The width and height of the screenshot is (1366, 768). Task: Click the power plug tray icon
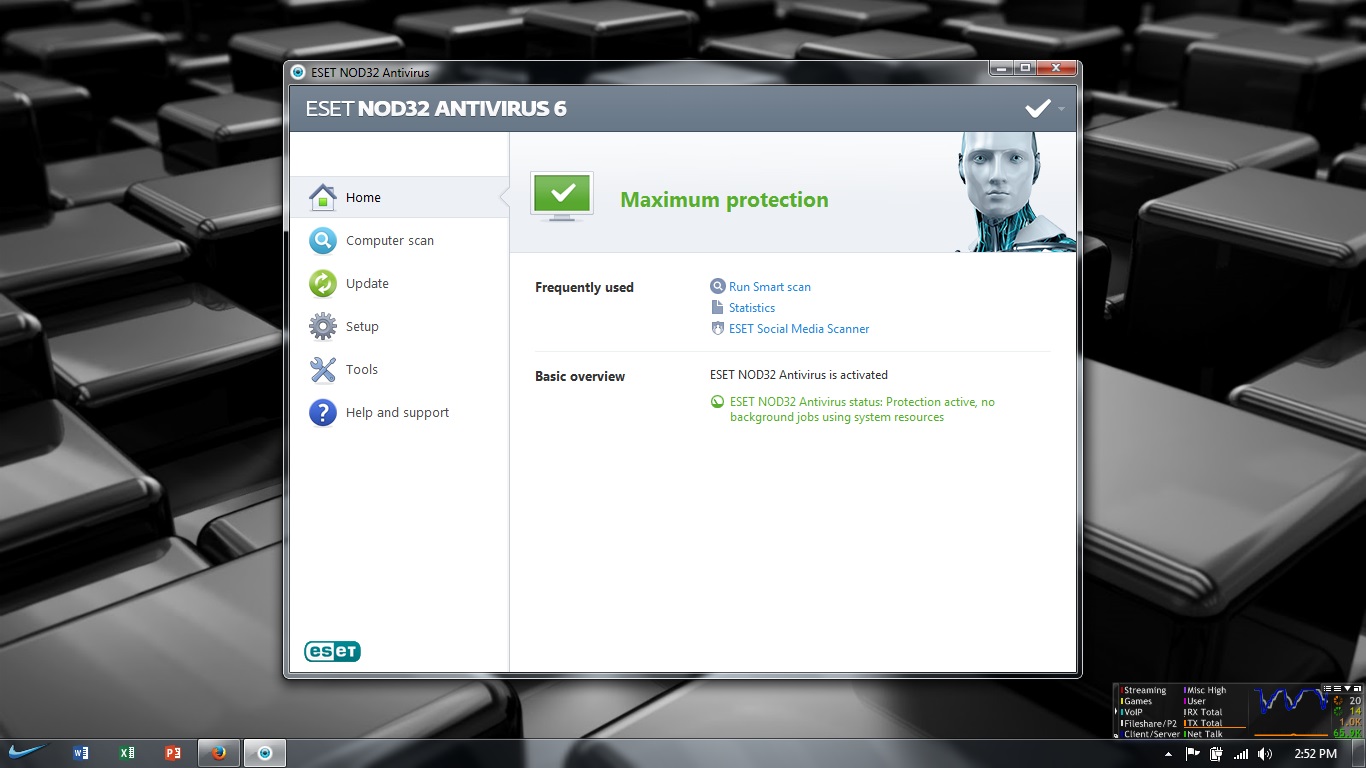tap(1216, 754)
